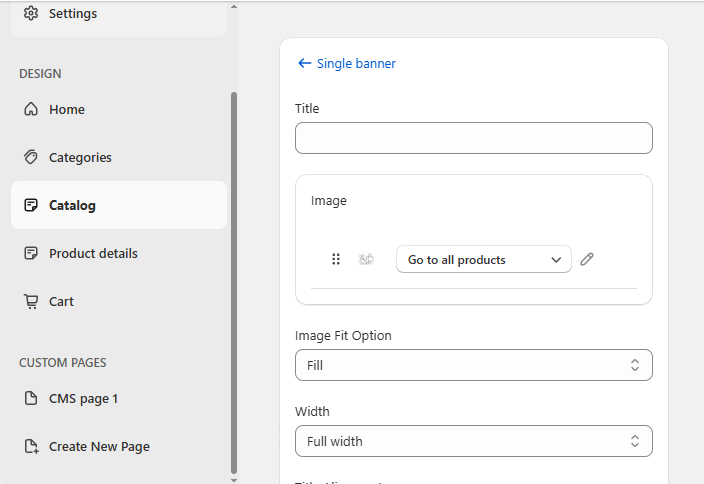Click the Width label
The image size is (704, 484).
[312, 411]
